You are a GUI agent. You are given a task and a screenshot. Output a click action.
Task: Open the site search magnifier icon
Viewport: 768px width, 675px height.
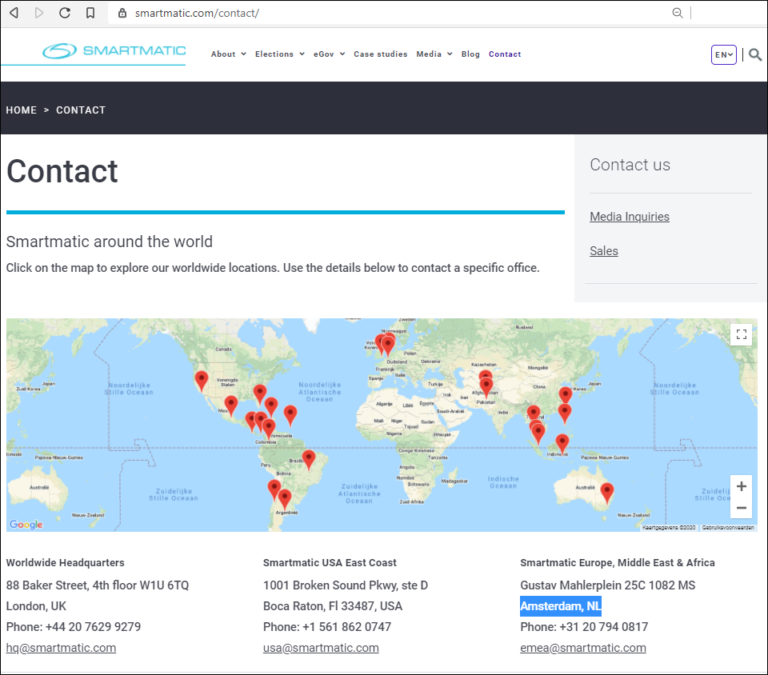pyautogui.click(x=755, y=55)
